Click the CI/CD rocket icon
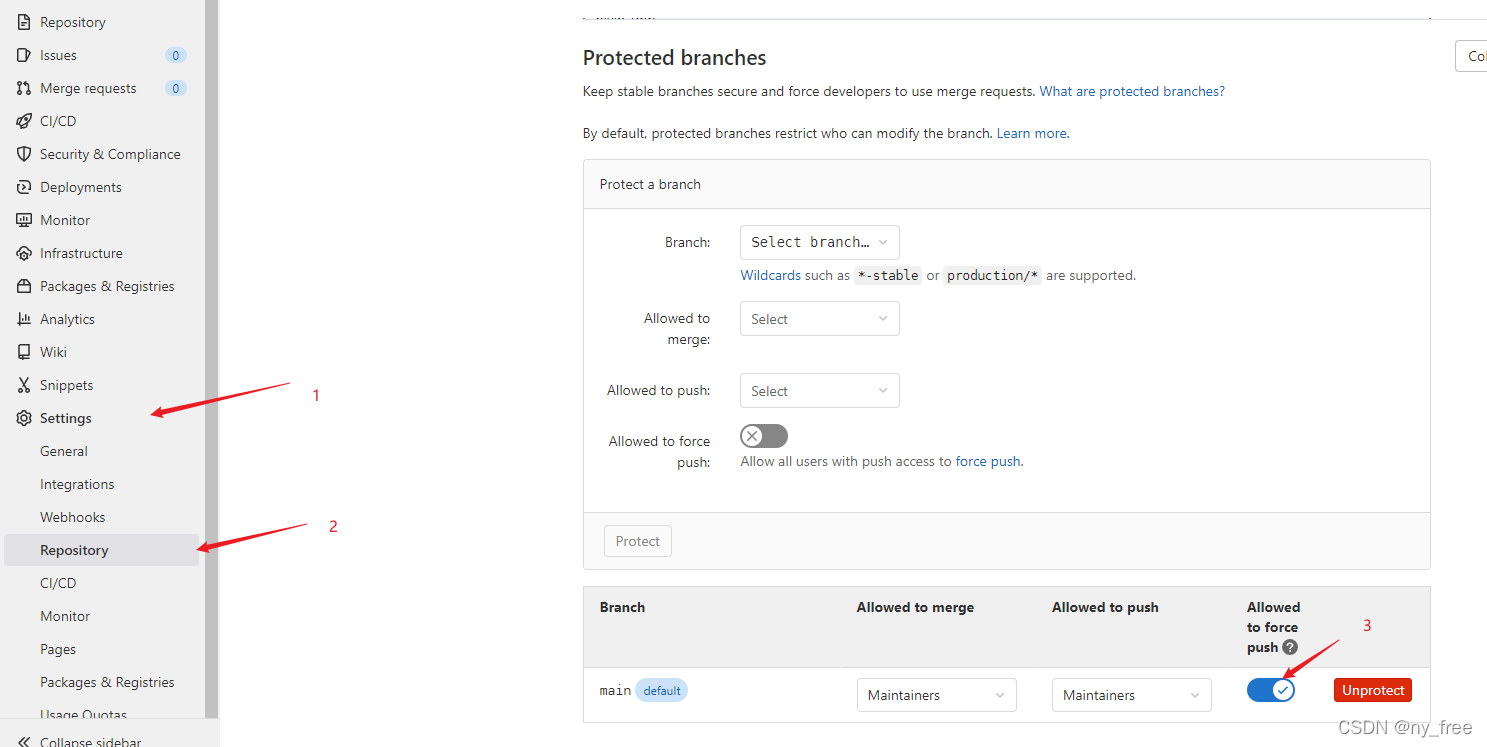The height and width of the screenshot is (747, 1487). [x=24, y=121]
